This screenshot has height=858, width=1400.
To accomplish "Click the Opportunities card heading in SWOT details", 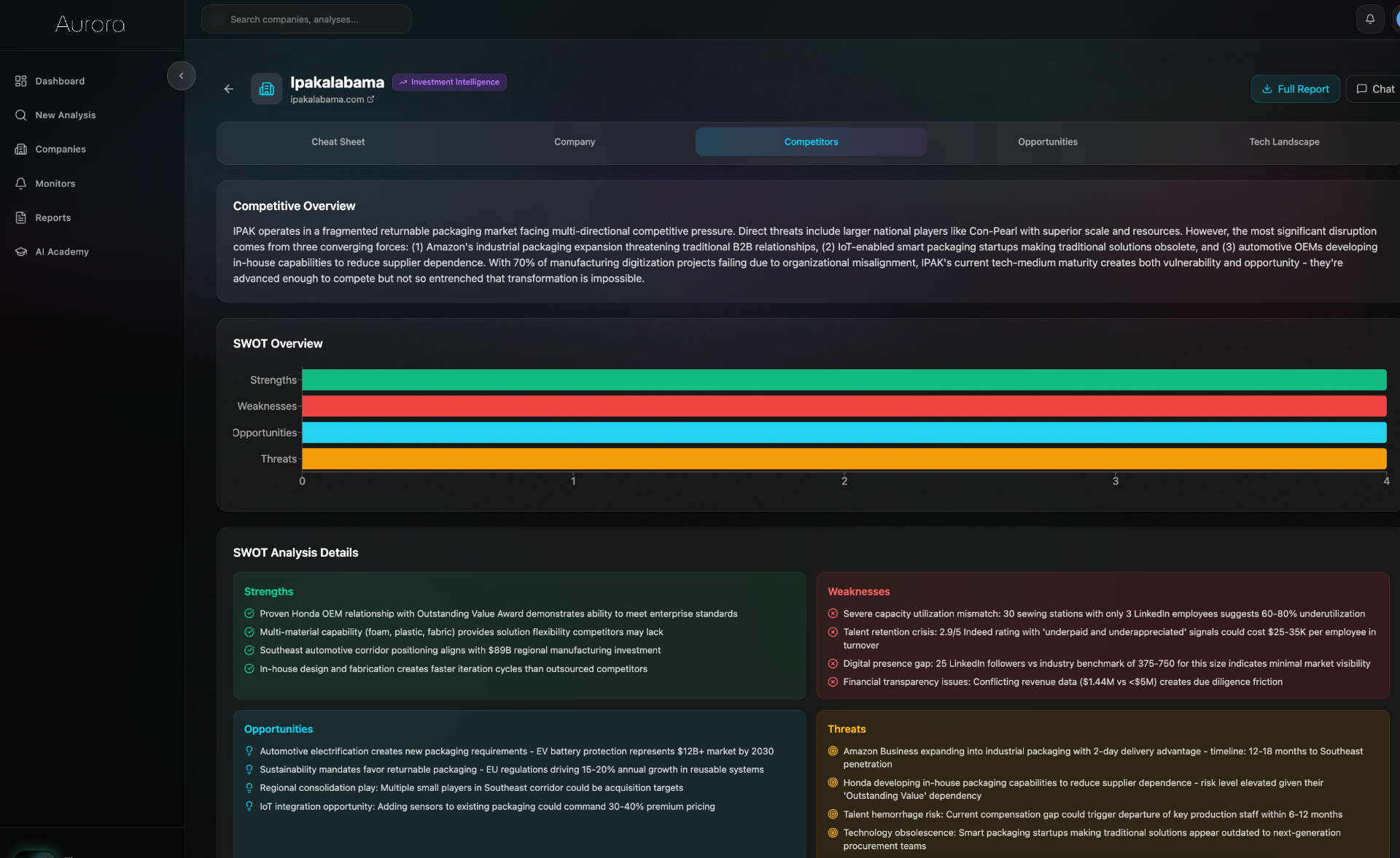I will pos(278,729).
